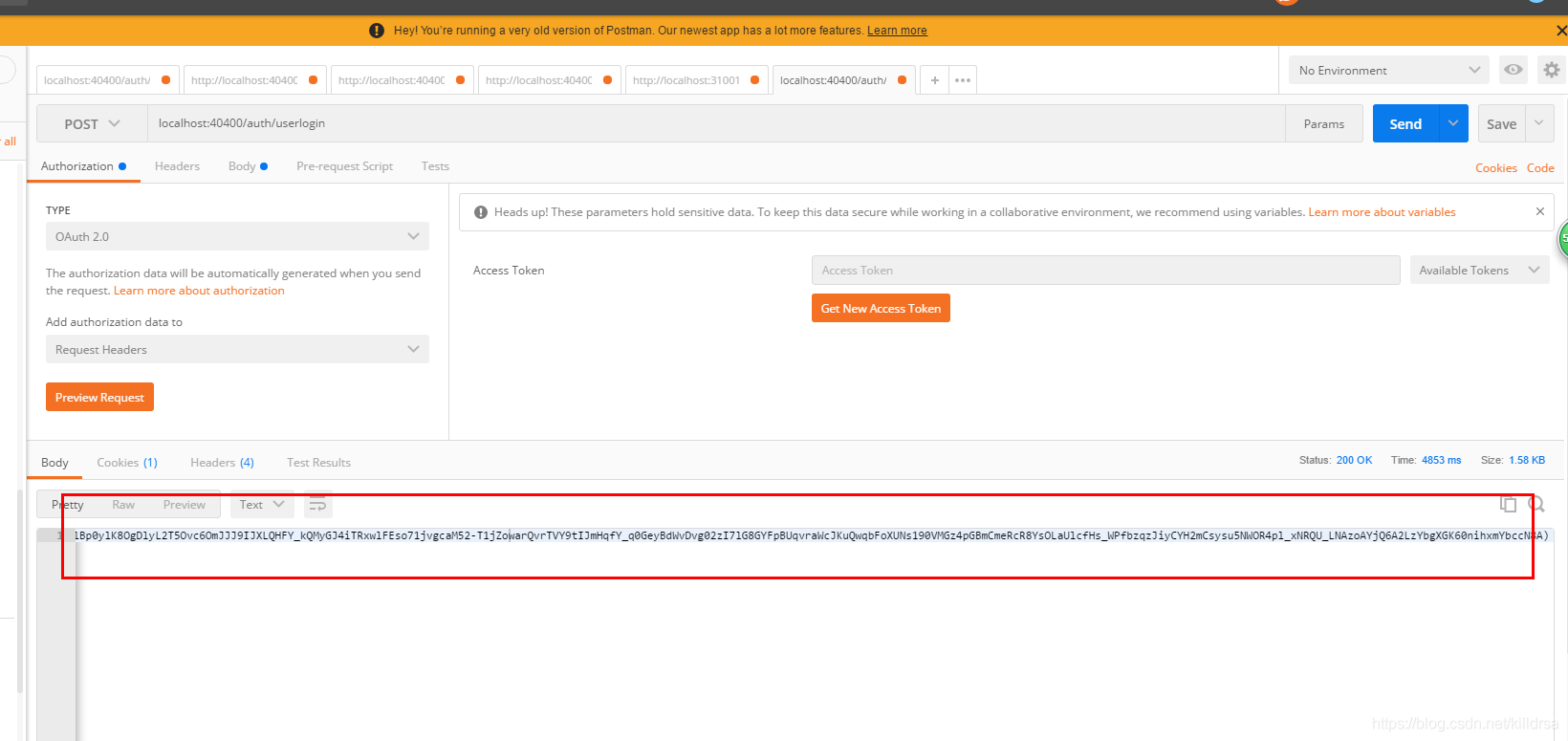Switch to the http://localhost:31001 request tab
1568x741 pixels.
tap(686, 80)
